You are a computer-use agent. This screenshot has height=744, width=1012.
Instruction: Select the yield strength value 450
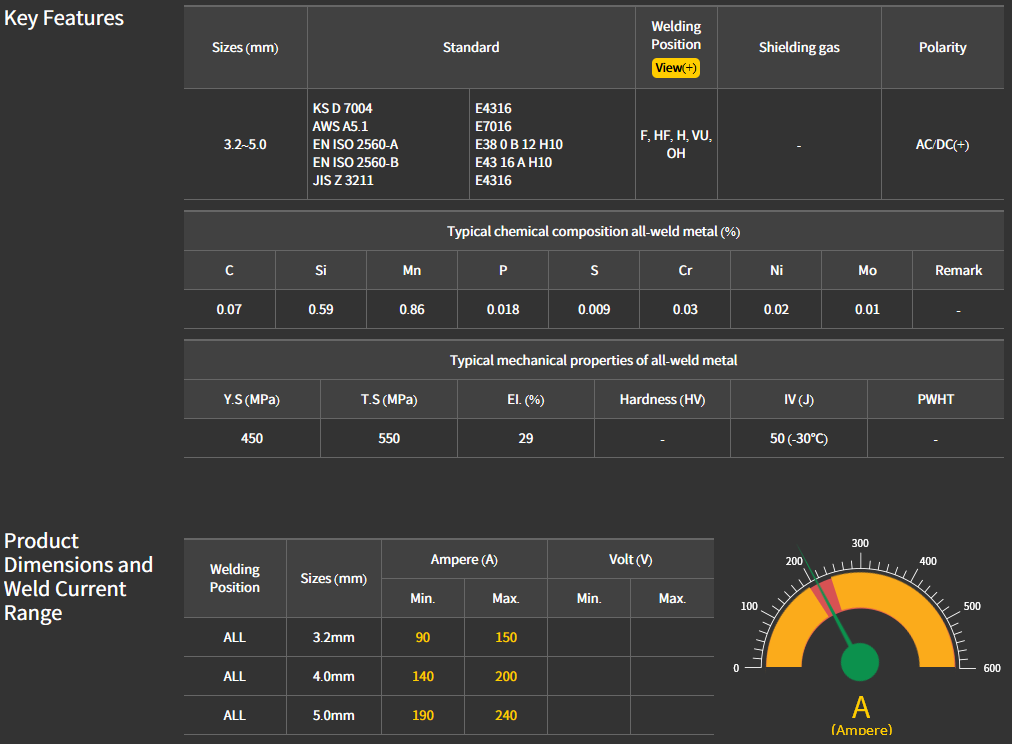click(252, 438)
